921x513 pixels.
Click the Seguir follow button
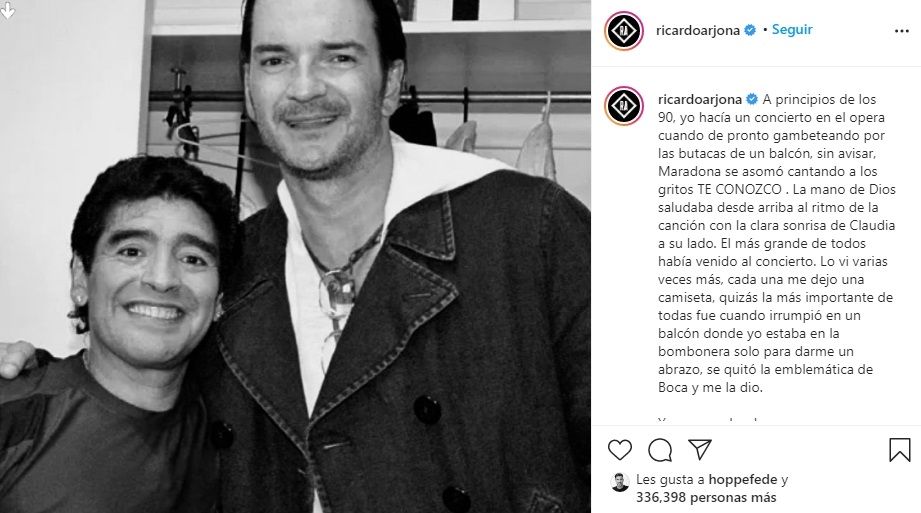click(x=792, y=29)
